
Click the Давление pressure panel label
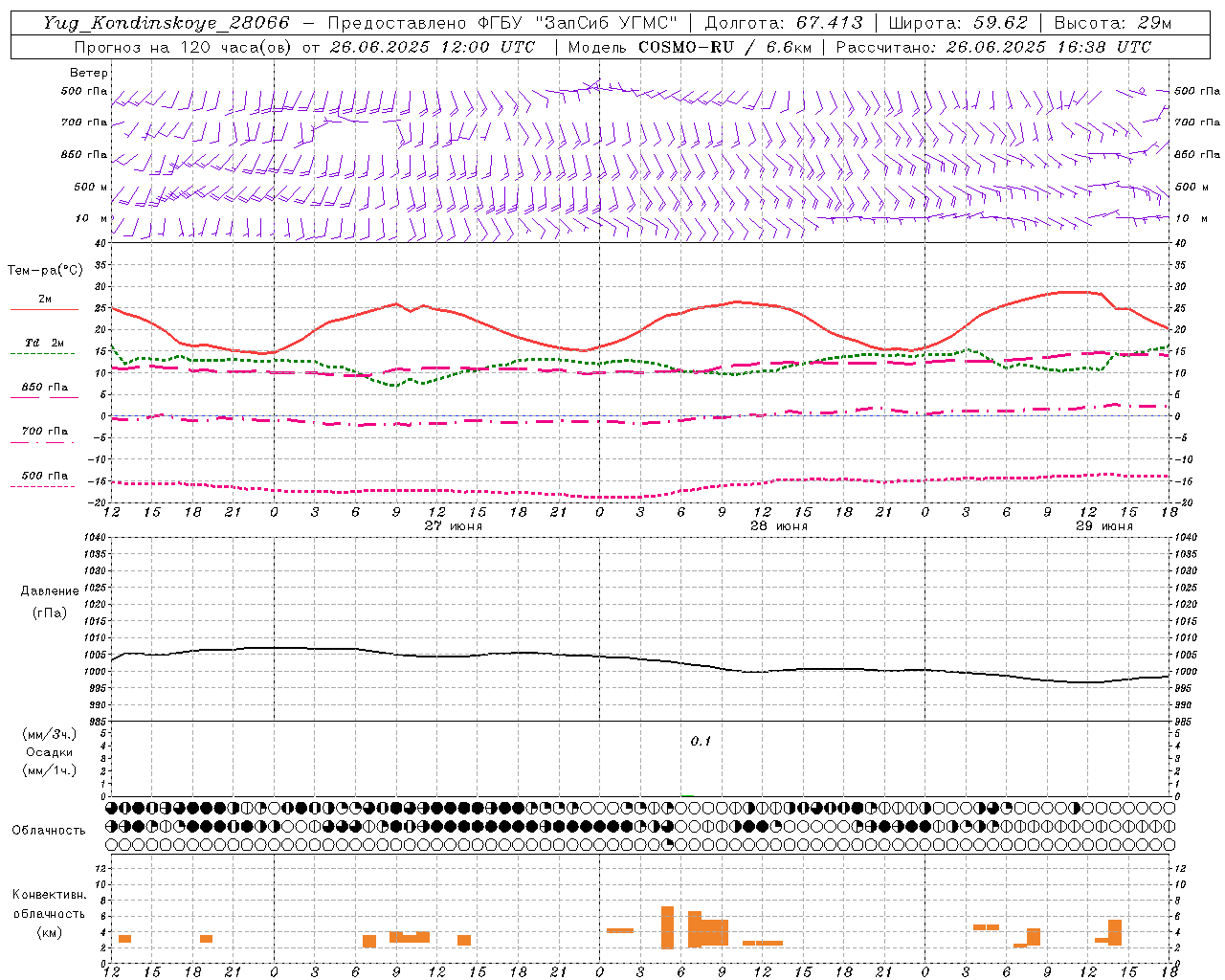[50, 591]
